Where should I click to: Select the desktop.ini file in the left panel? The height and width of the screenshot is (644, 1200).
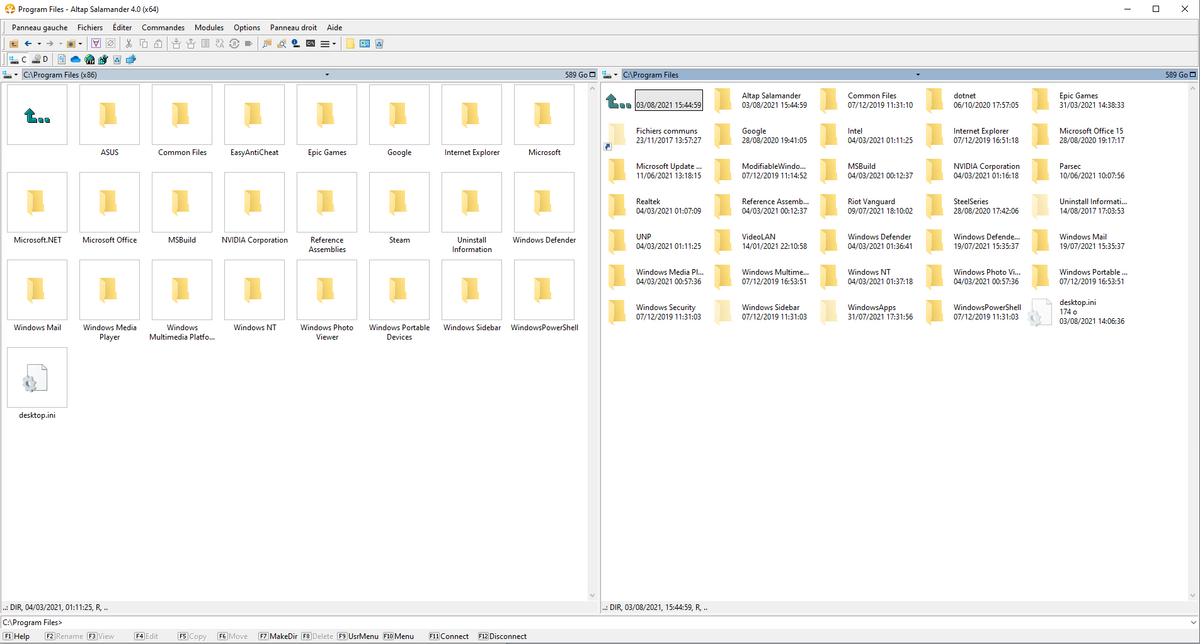pyautogui.click(x=37, y=385)
